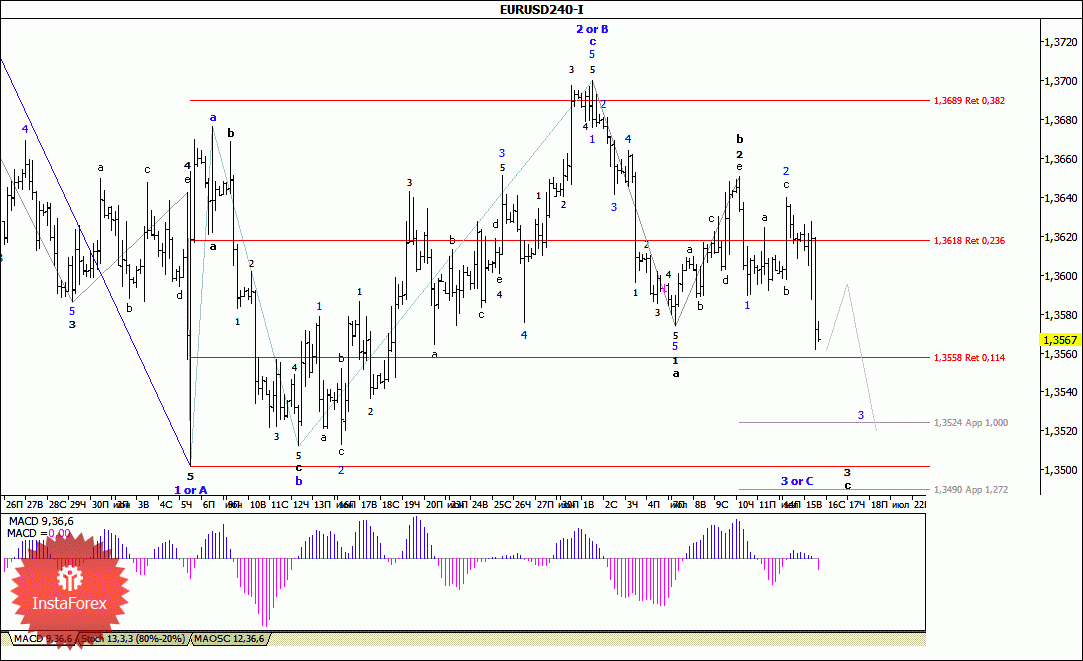Click the 12Ч date on time axis
The width and height of the screenshot is (1083, 661).
click(x=300, y=505)
